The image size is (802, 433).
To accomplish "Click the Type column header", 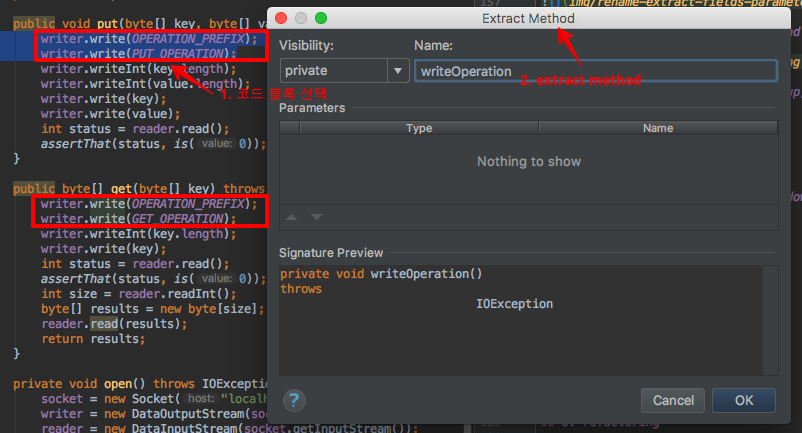I will point(419,128).
